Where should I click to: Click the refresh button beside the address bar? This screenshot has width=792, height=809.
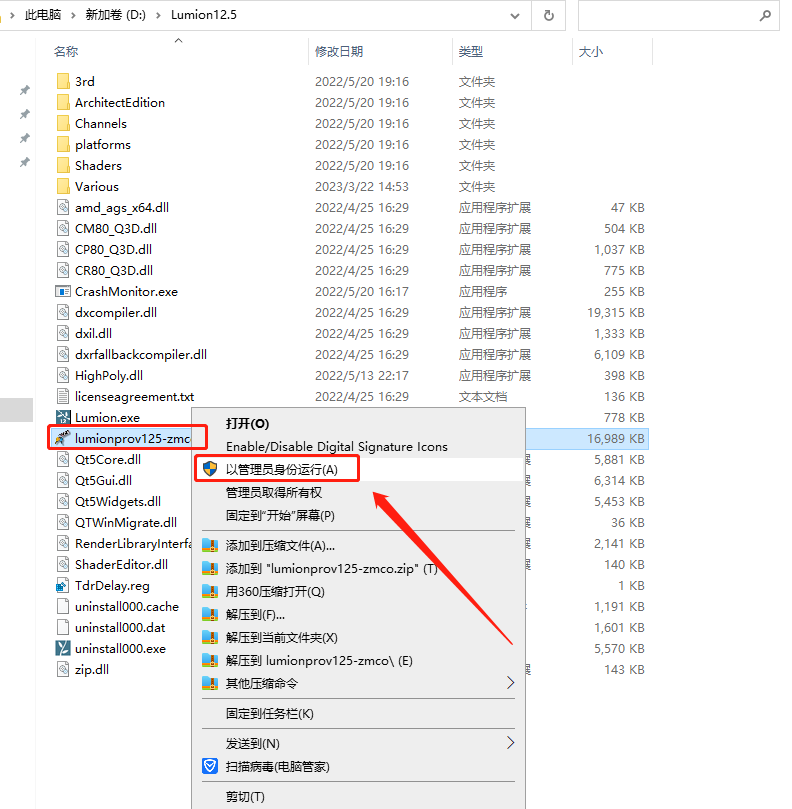[548, 15]
